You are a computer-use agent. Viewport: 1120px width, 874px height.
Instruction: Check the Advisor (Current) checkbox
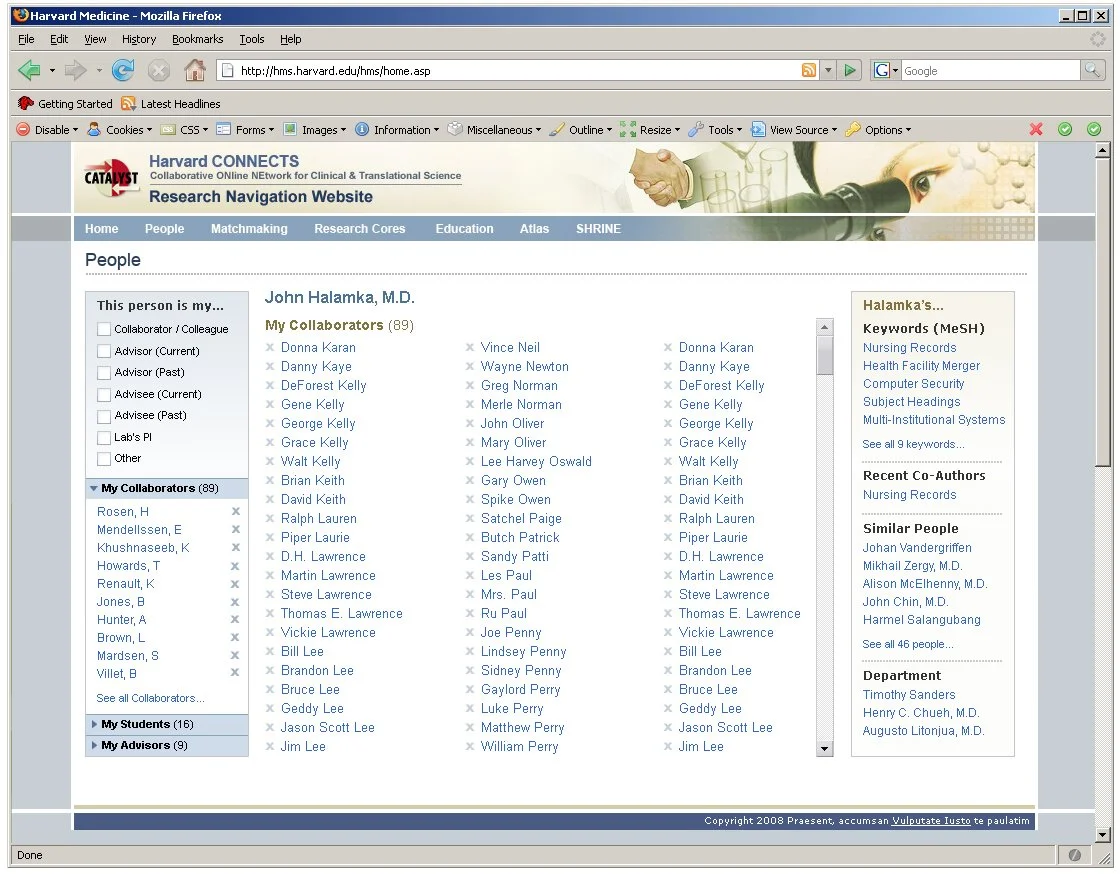[104, 351]
